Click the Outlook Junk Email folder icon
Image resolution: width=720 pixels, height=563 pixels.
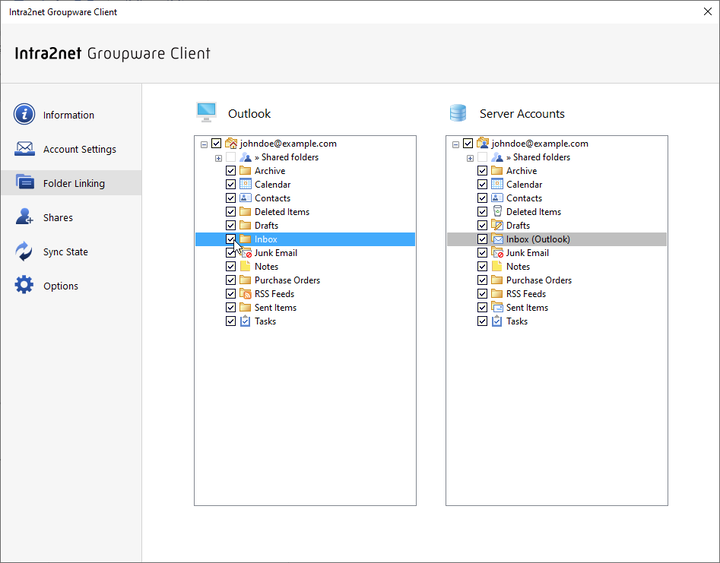pos(247,253)
